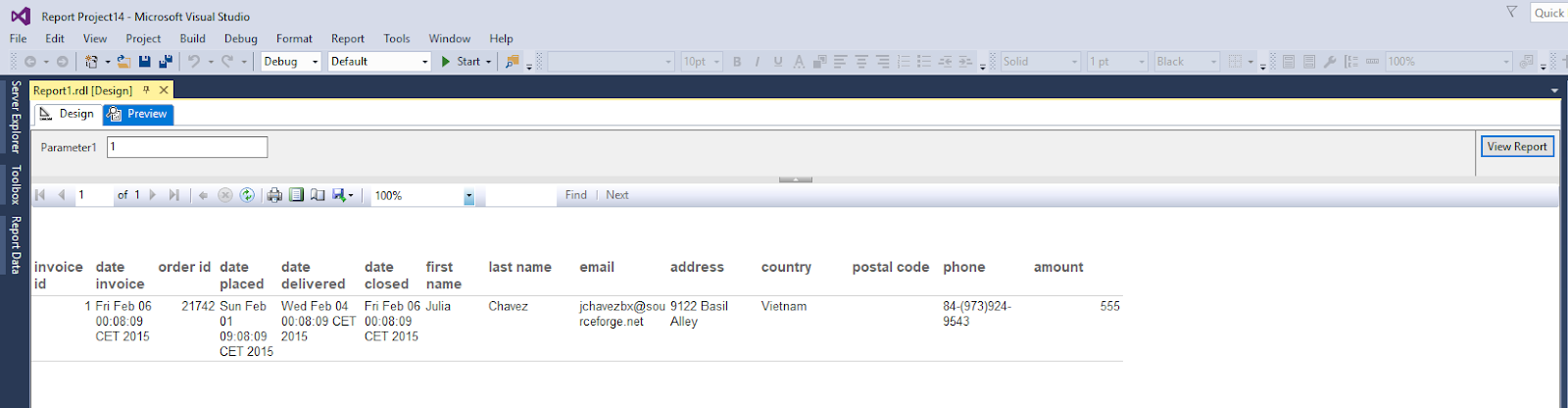Go to first page of report

pos(40,195)
